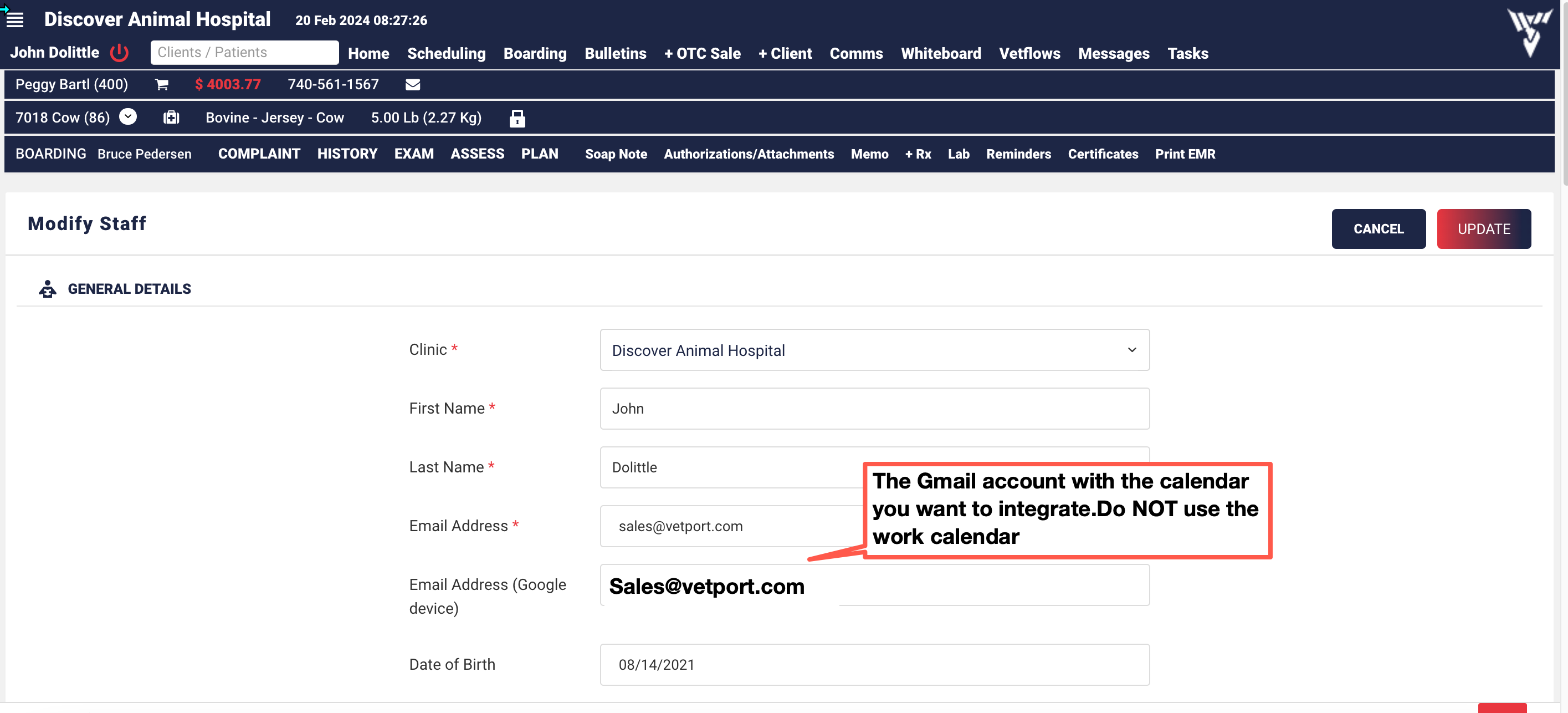Image resolution: width=1568 pixels, height=713 pixels.
Task: Open the client shopping cart icon
Action: pos(161,85)
